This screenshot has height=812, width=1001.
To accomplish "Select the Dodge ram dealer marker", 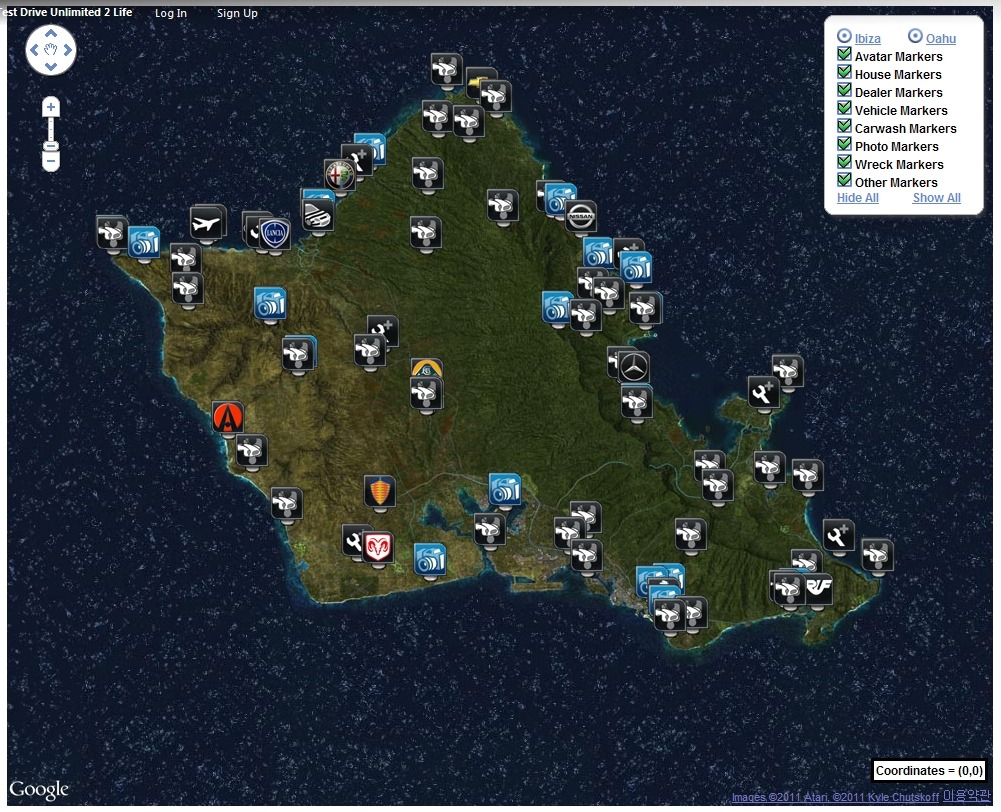I will pos(378,547).
